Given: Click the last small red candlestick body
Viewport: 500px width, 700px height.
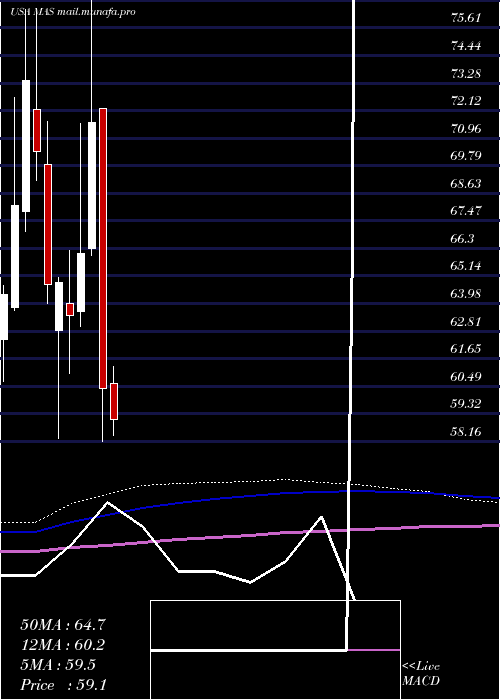Looking at the screenshot, I should point(114,401).
